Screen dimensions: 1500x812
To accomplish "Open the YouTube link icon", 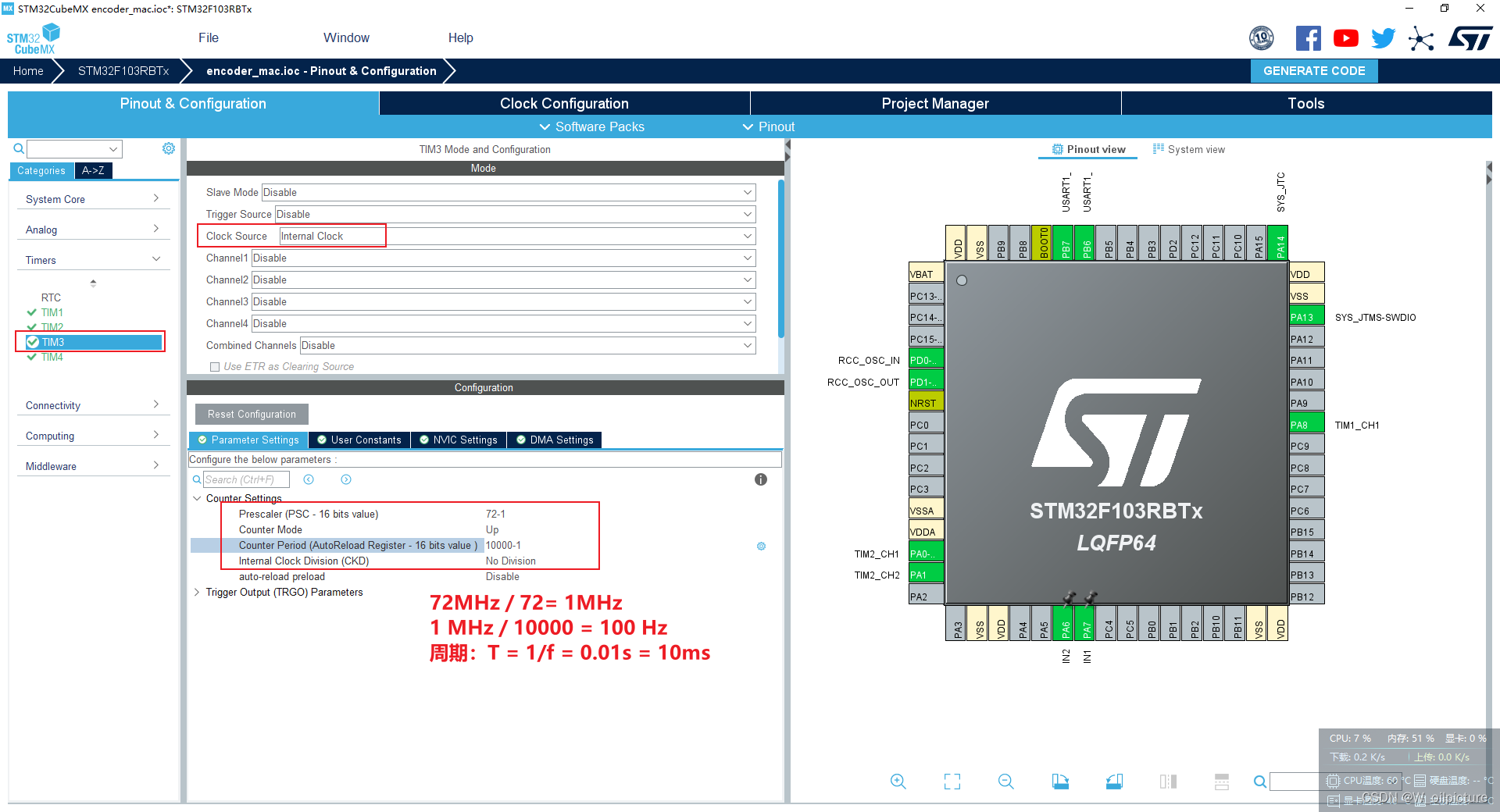I will click(1345, 38).
